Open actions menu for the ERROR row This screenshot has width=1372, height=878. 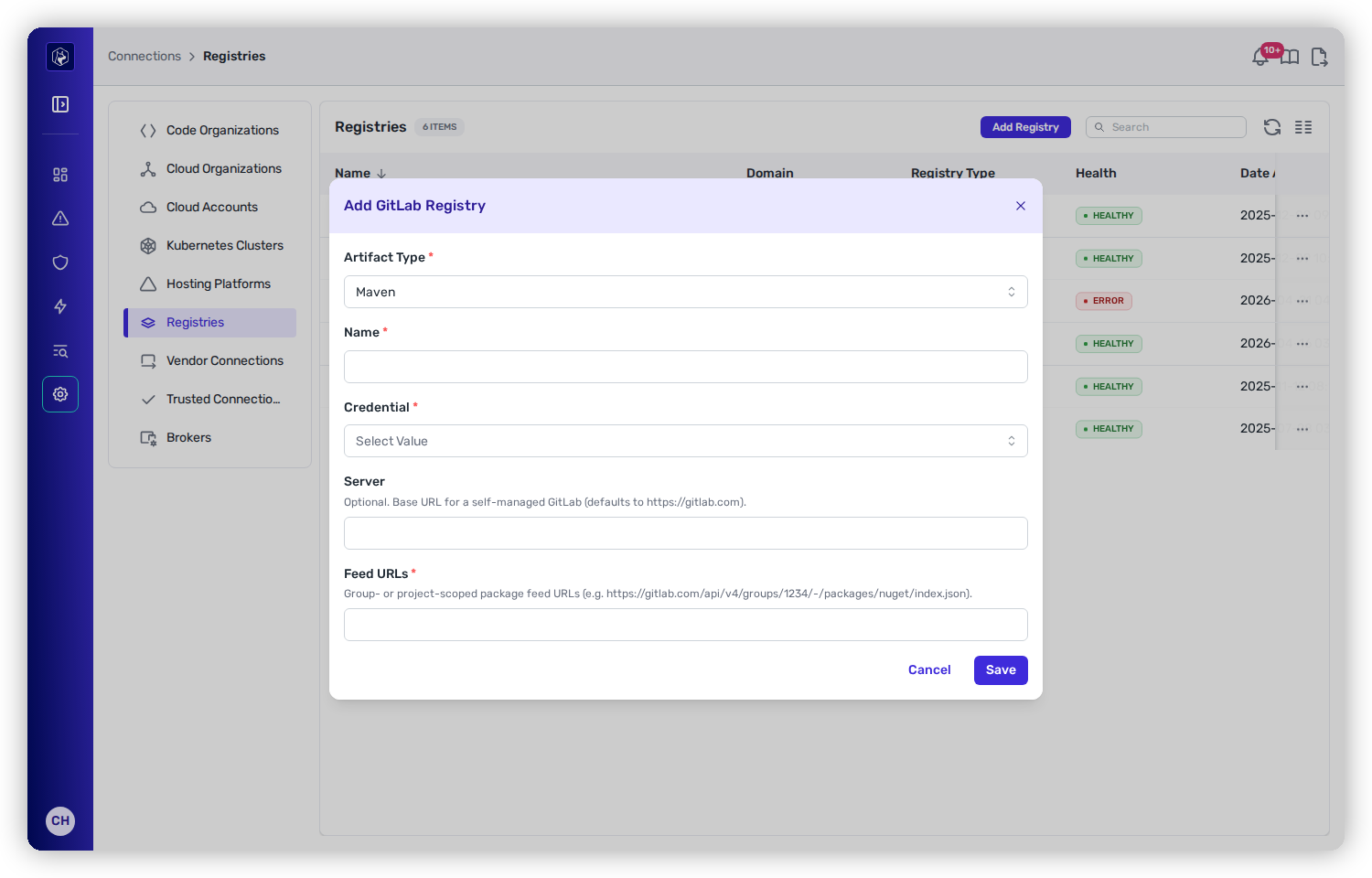[x=1302, y=301]
